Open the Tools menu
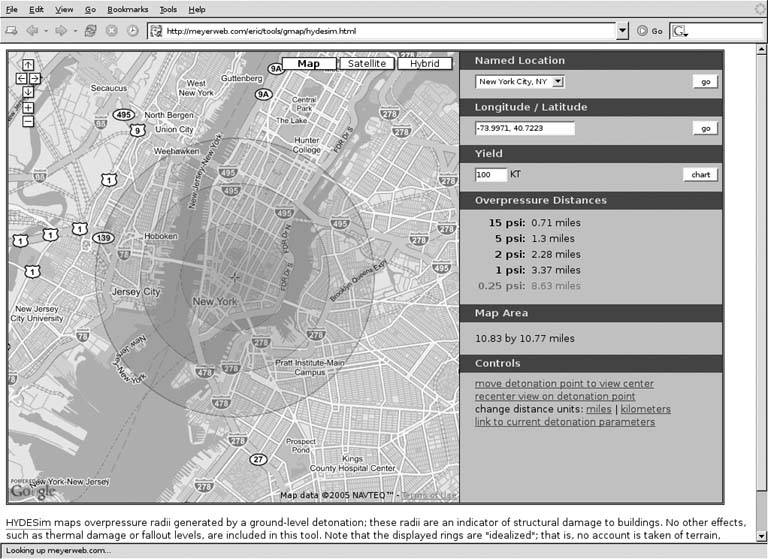This screenshot has height=559, width=768. [168, 9]
